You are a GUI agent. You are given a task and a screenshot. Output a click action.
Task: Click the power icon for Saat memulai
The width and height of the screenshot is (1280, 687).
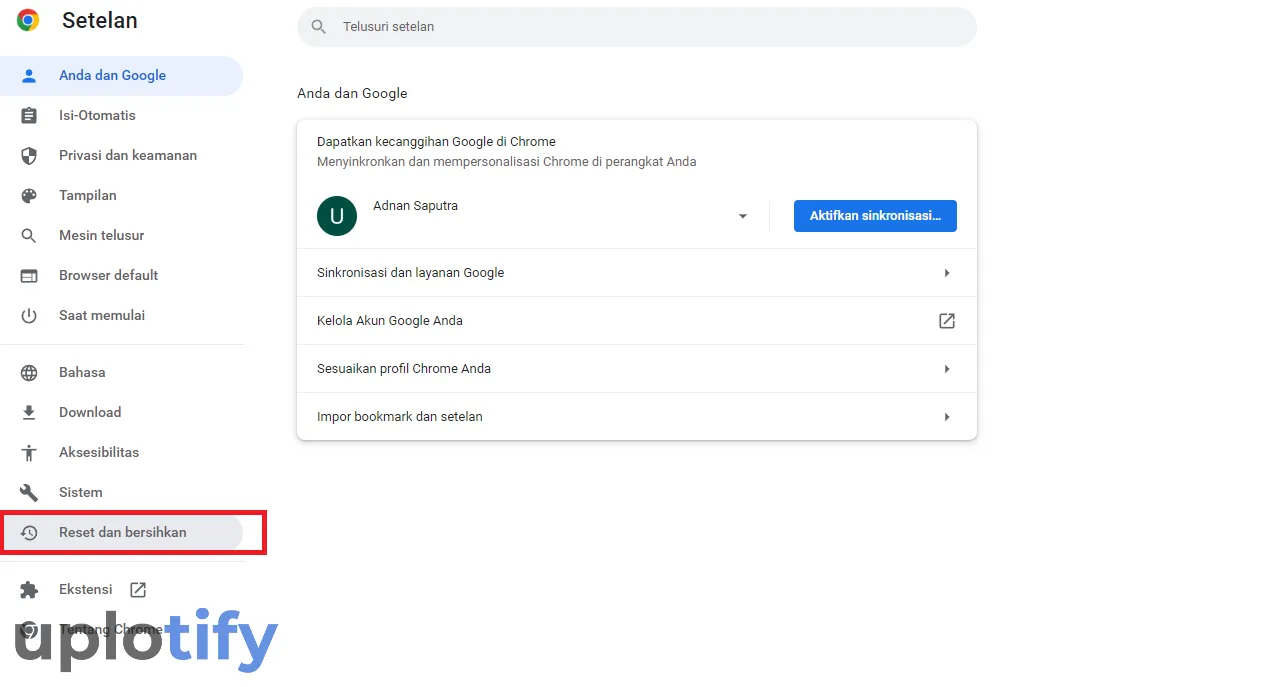29,315
